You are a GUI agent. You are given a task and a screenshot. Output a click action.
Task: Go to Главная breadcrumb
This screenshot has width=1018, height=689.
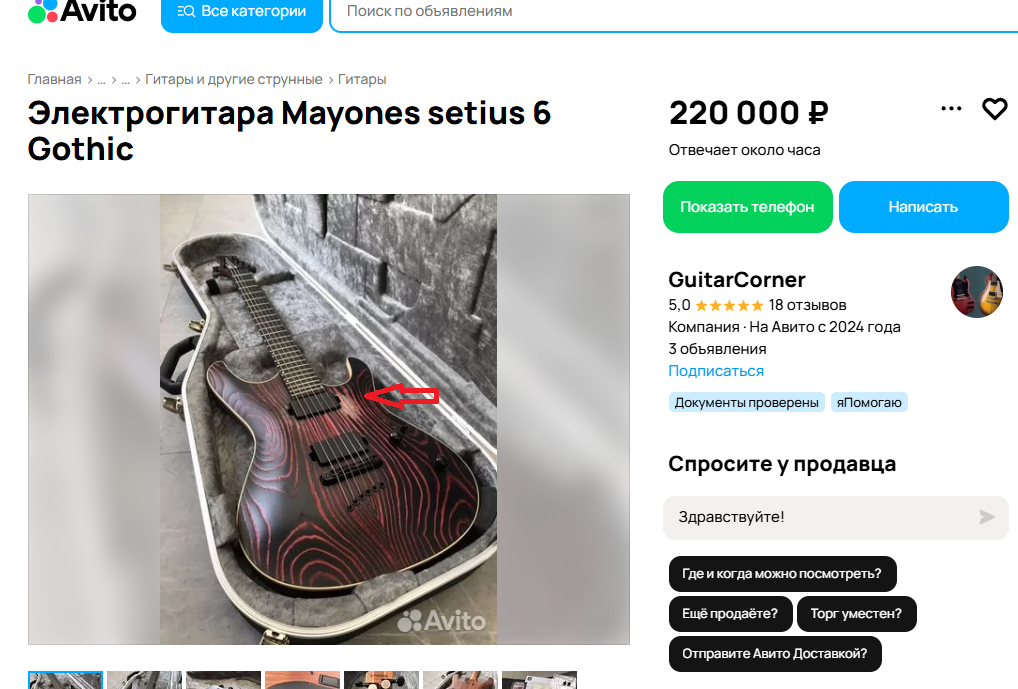tap(55, 79)
